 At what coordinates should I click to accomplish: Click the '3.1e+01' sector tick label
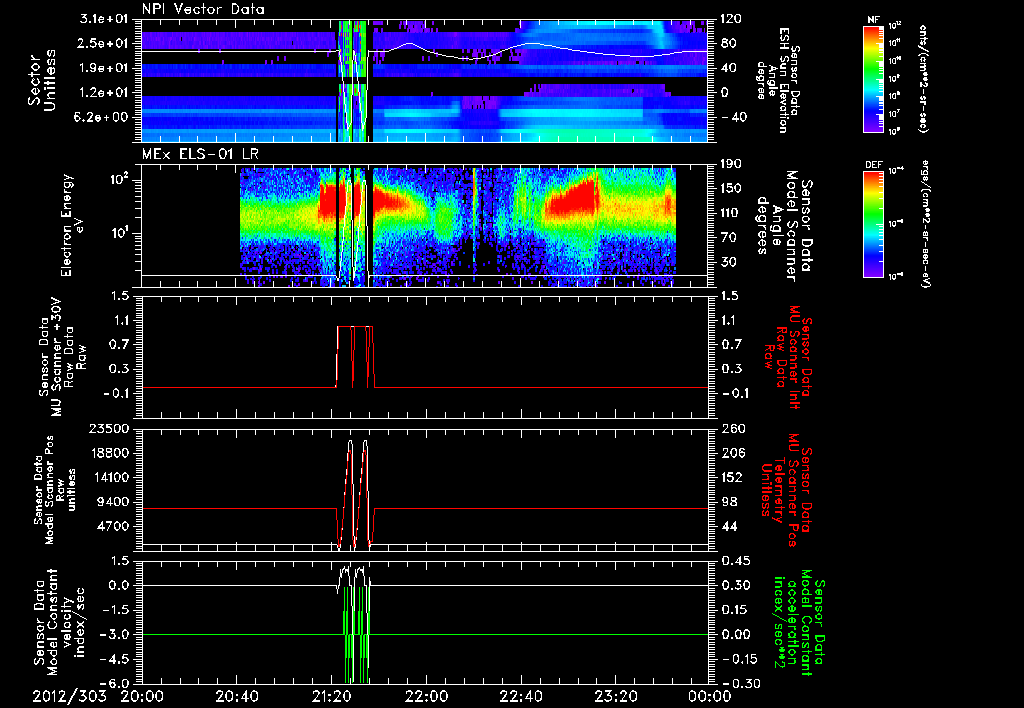104,19
